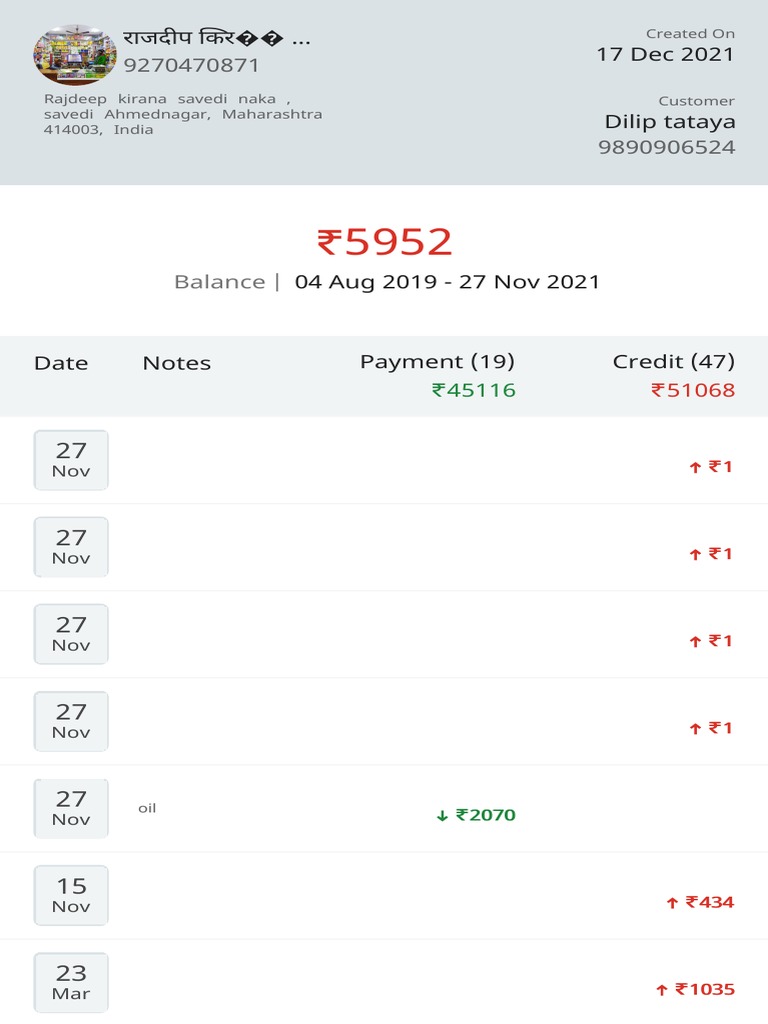Click the Notes column header

pyautogui.click(x=177, y=363)
